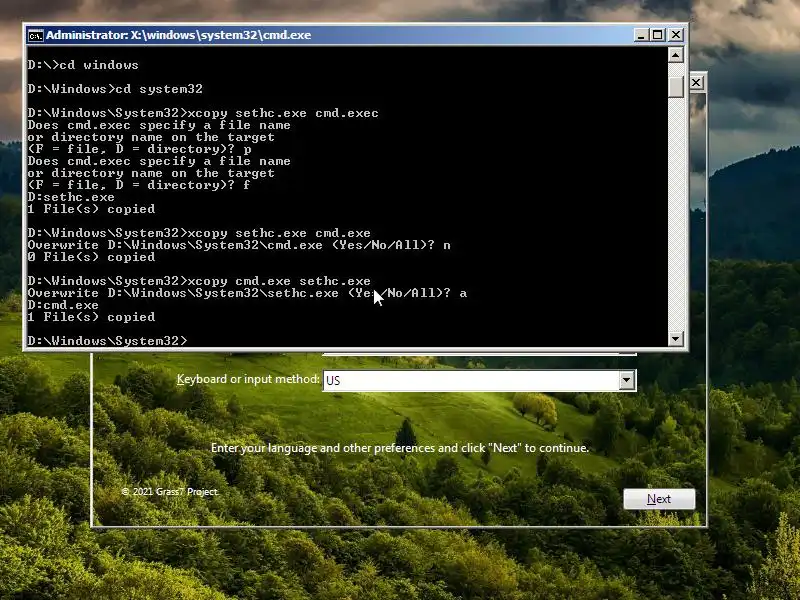Click the "D:\Windows>cd system32" line
Screen dimensions: 800x600
[x=115, y=89]
